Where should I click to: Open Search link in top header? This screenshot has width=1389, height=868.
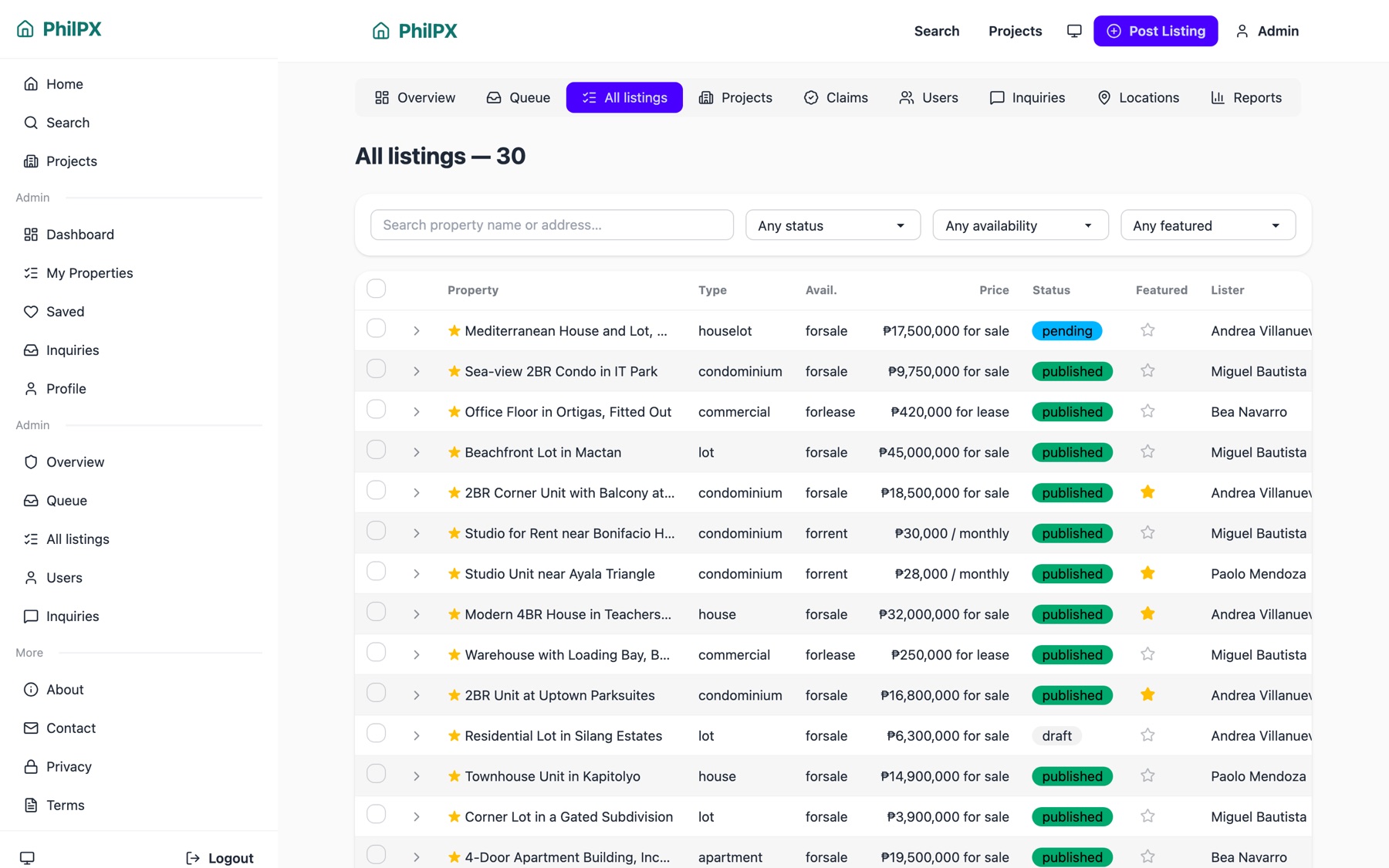pos(937,31)
